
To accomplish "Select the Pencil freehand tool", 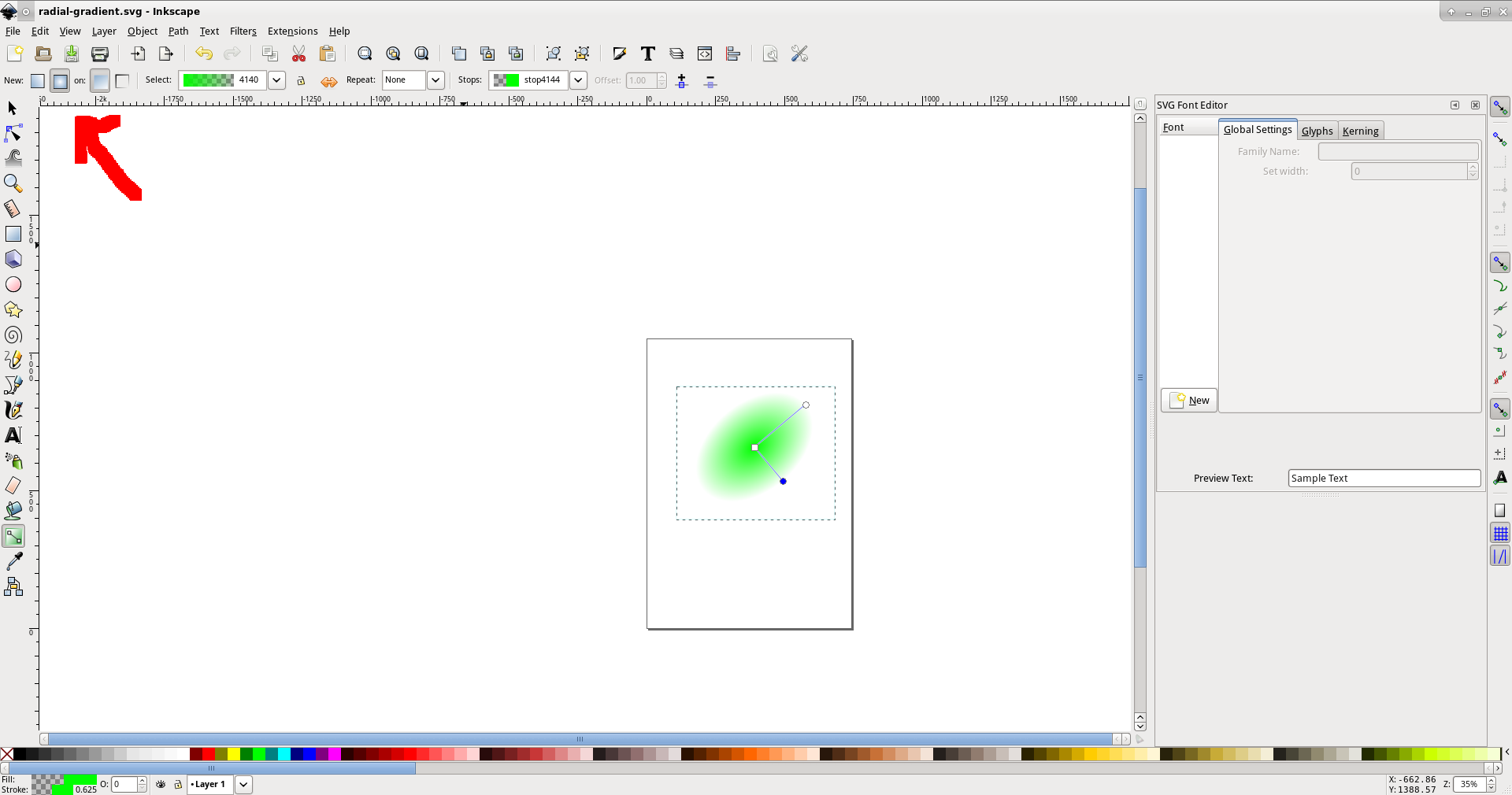I will click(13, 360).
